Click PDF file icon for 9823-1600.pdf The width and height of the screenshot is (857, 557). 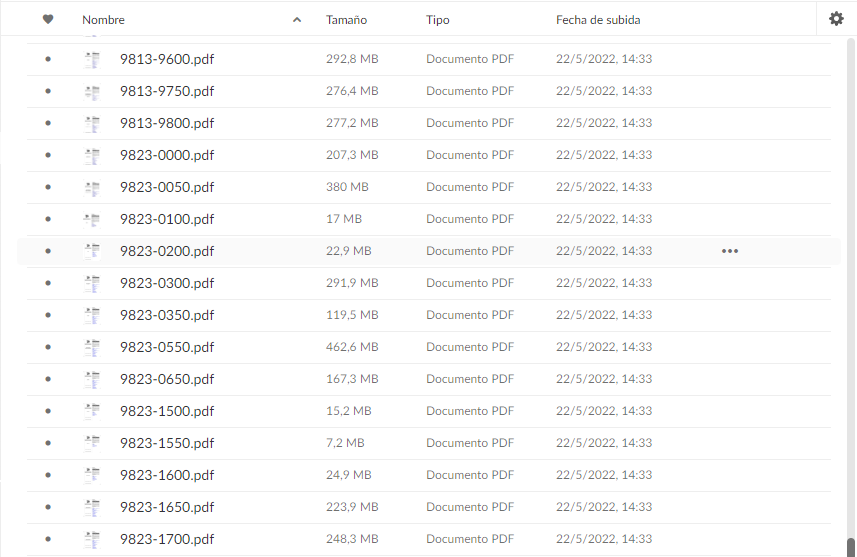tap(93, 475)
